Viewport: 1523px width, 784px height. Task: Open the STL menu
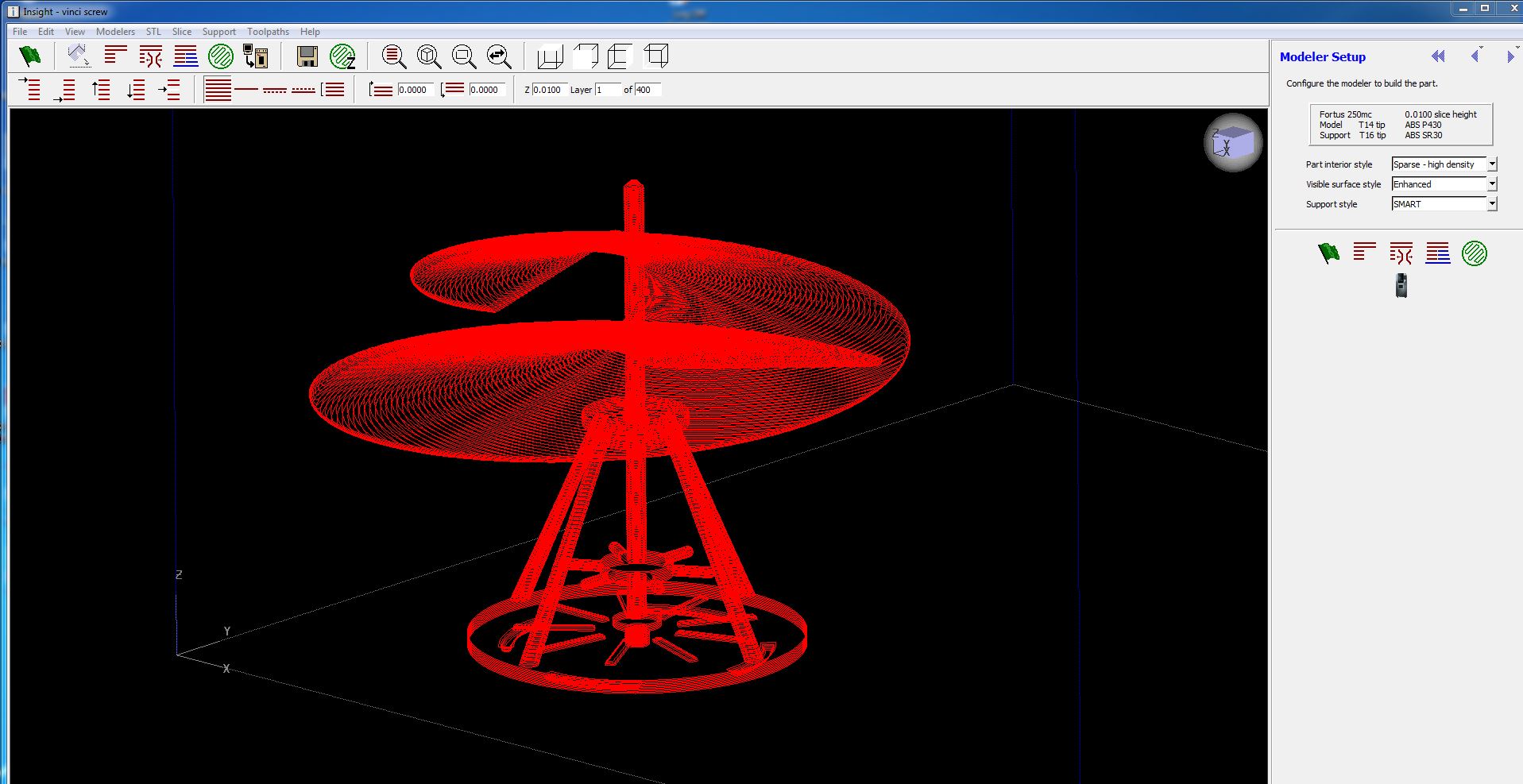click(x=153, y=32)
